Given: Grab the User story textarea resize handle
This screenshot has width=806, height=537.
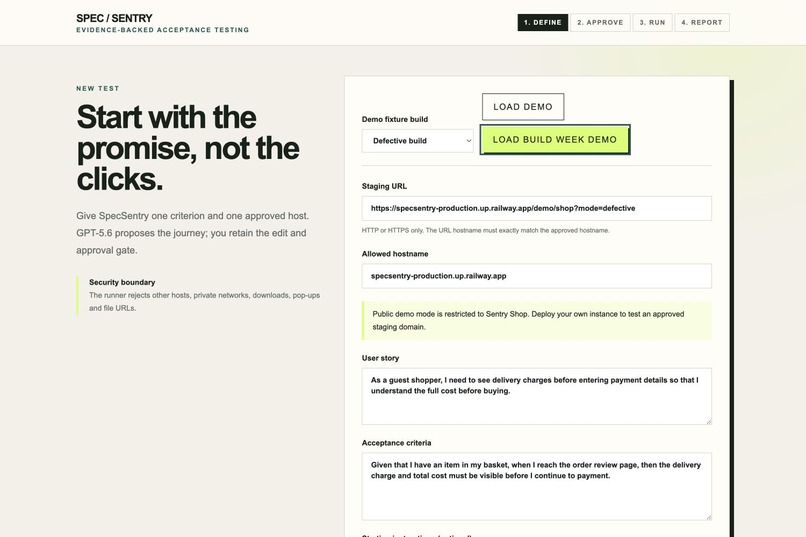Looking at the screenshot, I should 708,421.
